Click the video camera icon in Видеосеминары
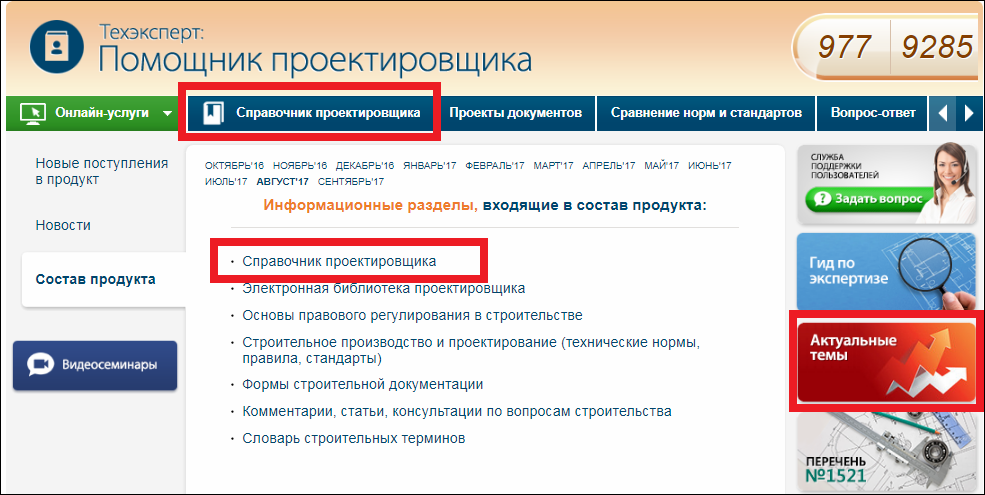985x495 pixels. 41,365
